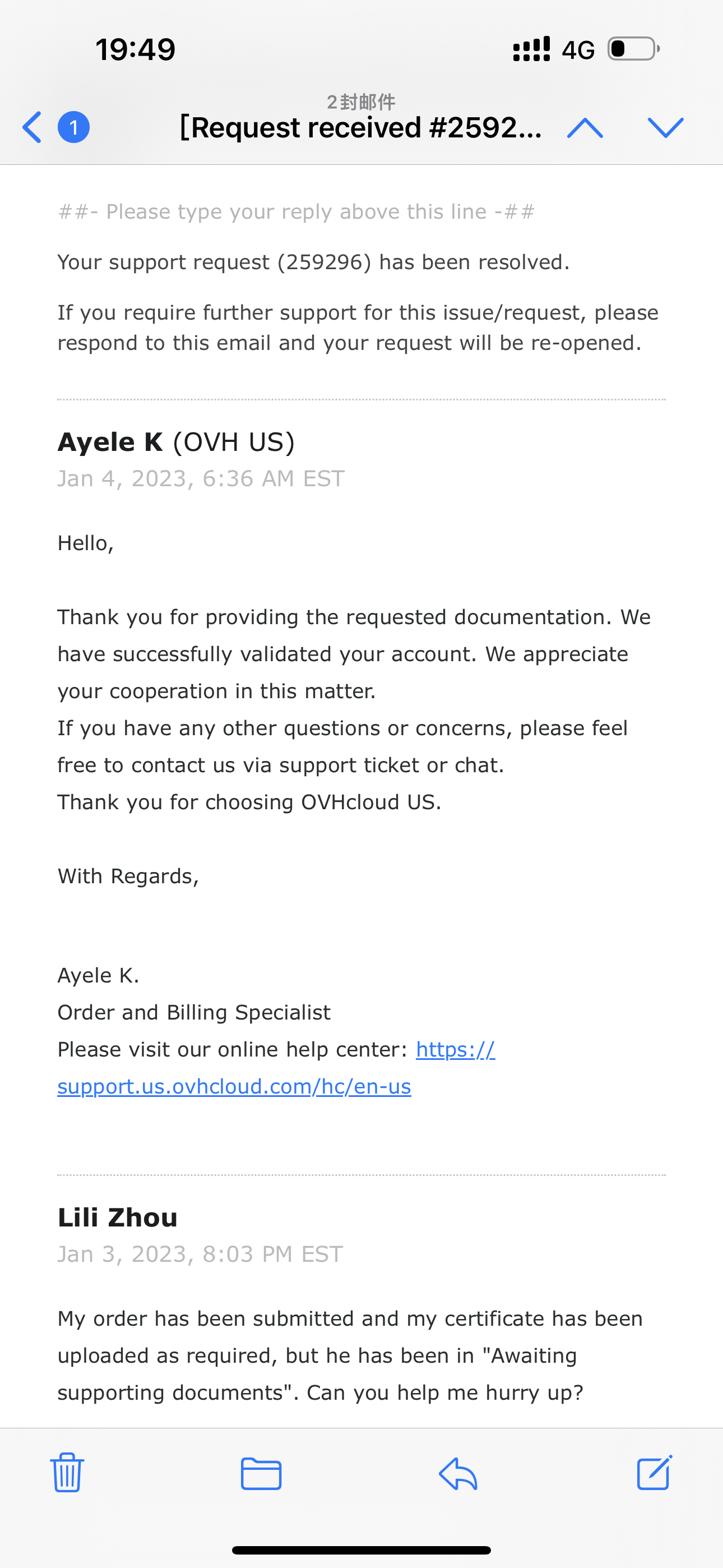Go to previous message with up arrow
This screenshot has height=1568, width=723.
click(x=585, y=127)
